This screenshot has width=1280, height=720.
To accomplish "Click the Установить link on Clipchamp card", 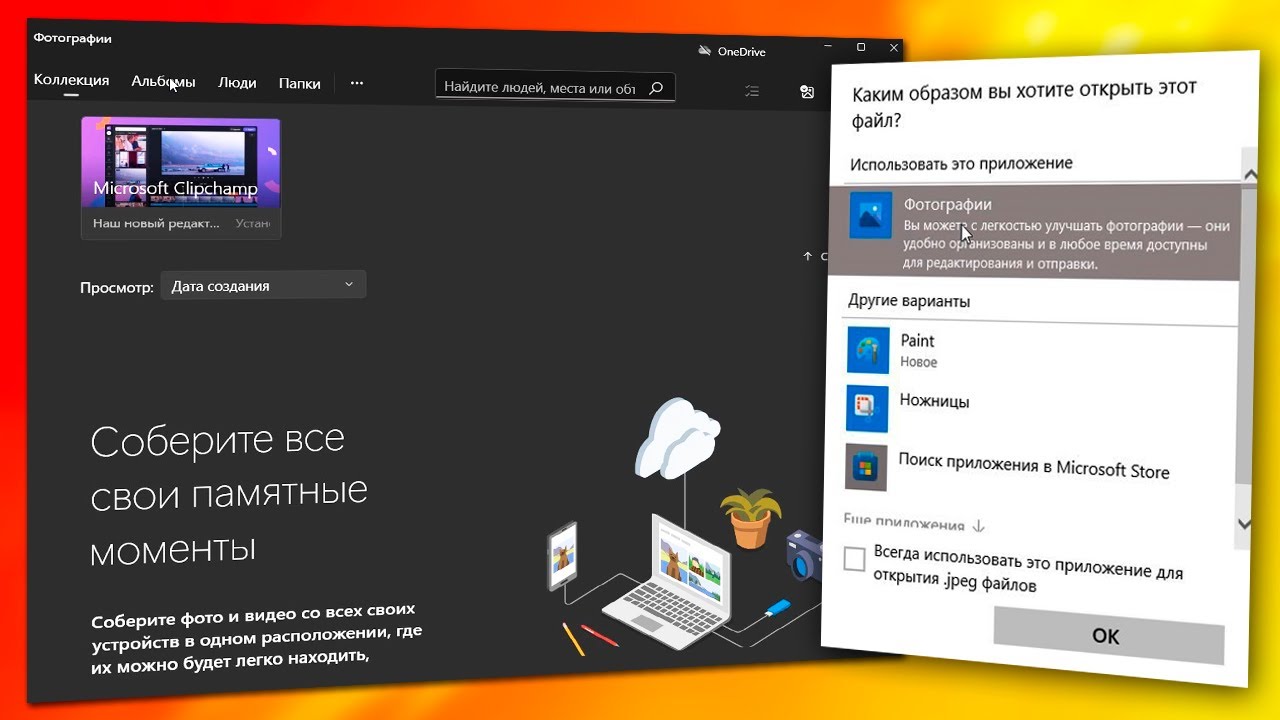I will click(253, 224).
